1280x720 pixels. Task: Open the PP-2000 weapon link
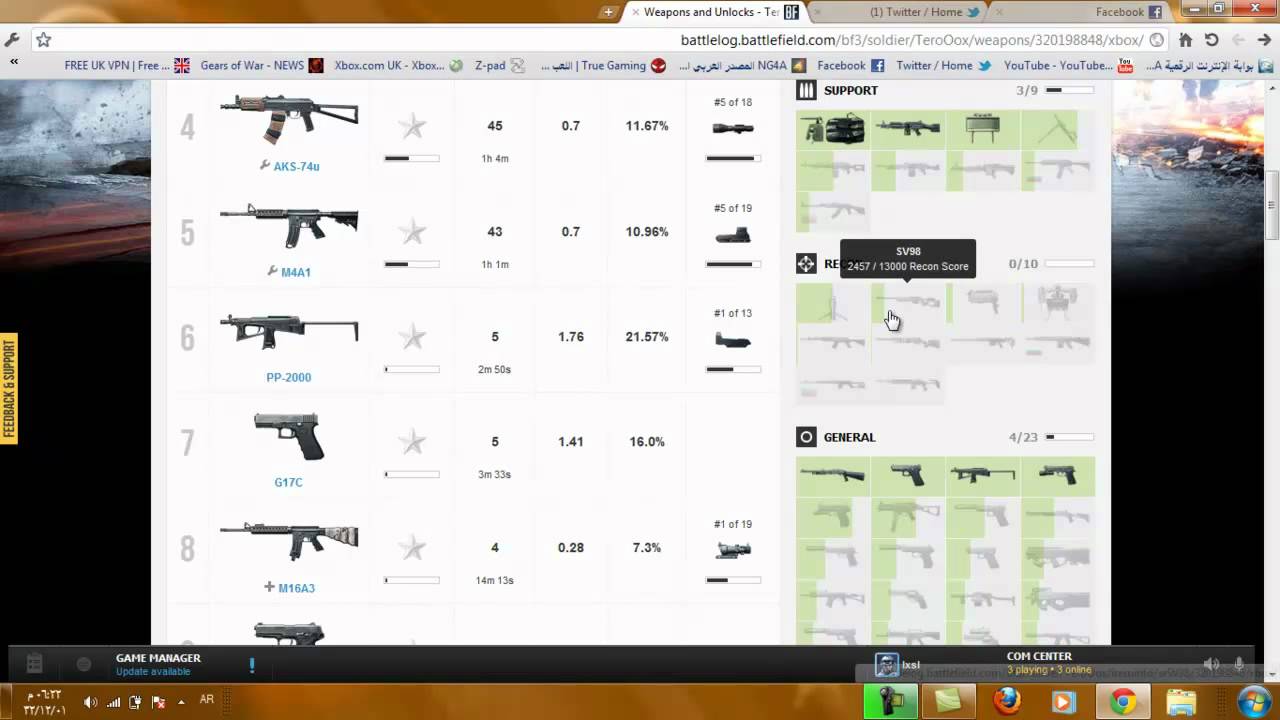click(x=288, y=377)
